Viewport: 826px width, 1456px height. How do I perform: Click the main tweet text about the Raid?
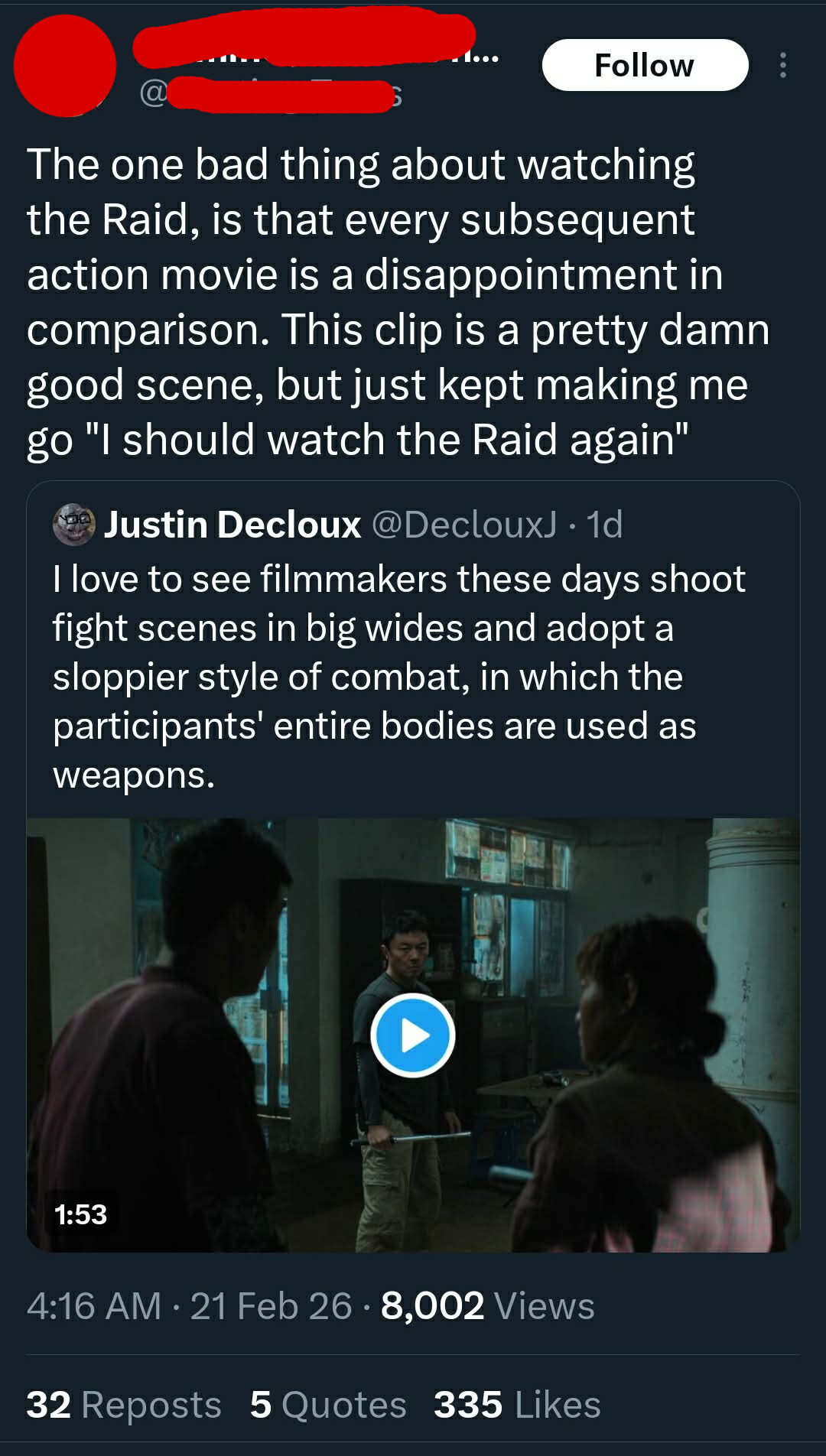[x=398, y=302]
